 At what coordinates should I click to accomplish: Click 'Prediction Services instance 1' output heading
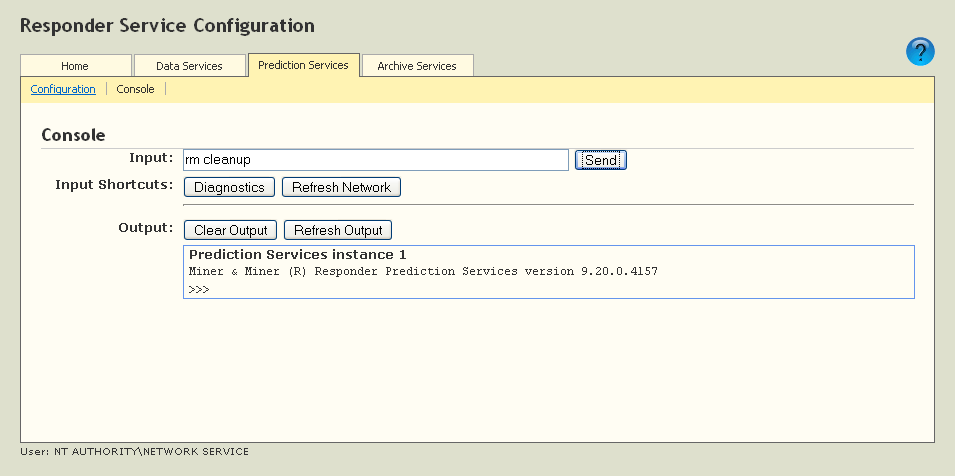297,255
